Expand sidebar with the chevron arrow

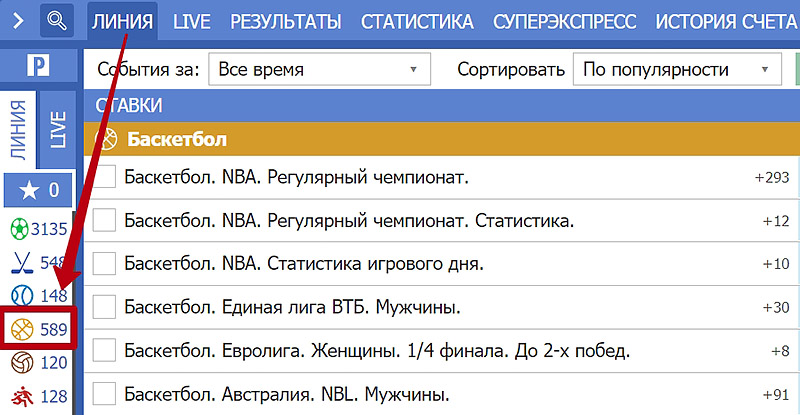click(18, 21)
